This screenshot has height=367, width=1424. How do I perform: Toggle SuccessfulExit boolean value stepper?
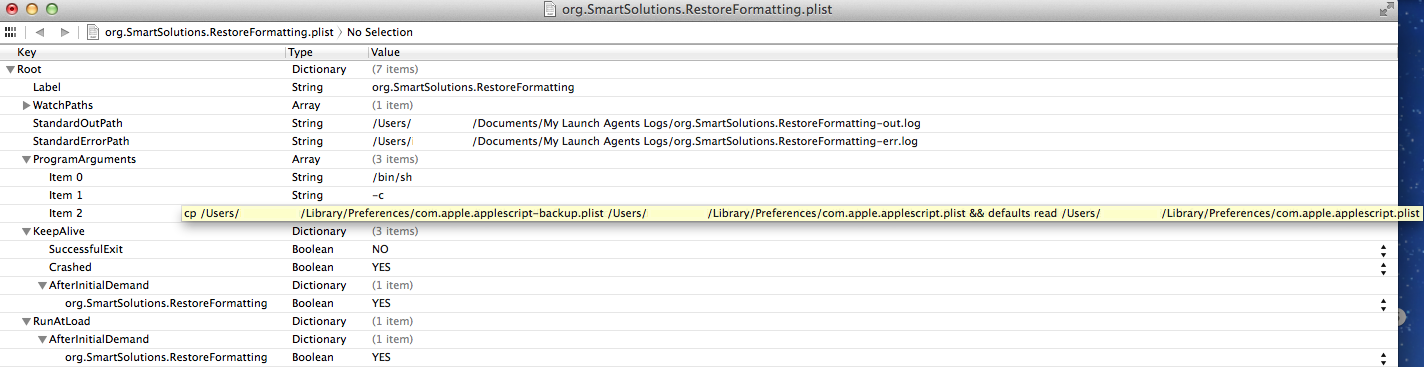click(x=1383, y=249)
